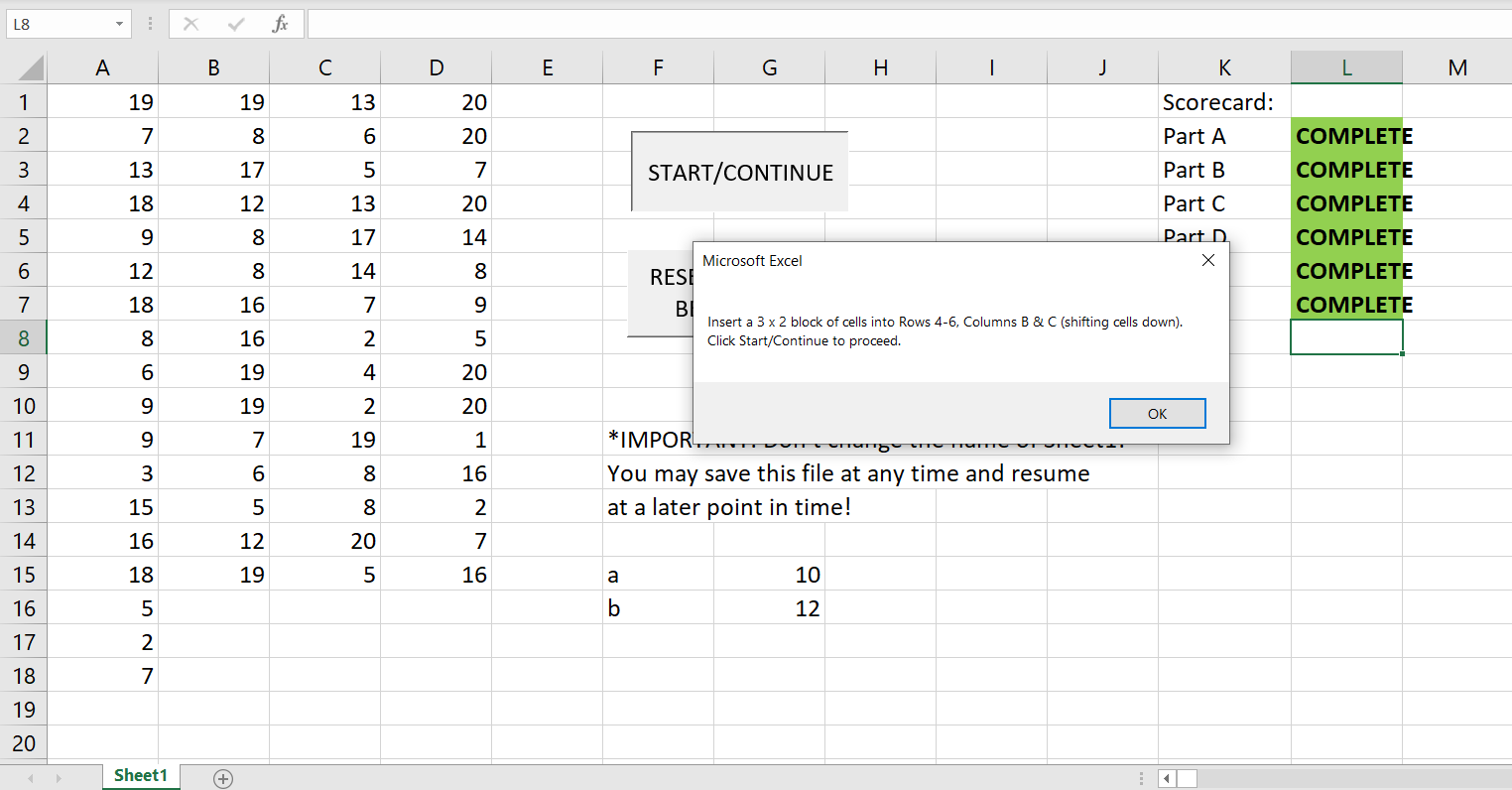Click the Insert Function (fx) icon
The width and height of the screenshot is (1512, 790).
click(x=279, y=24)
